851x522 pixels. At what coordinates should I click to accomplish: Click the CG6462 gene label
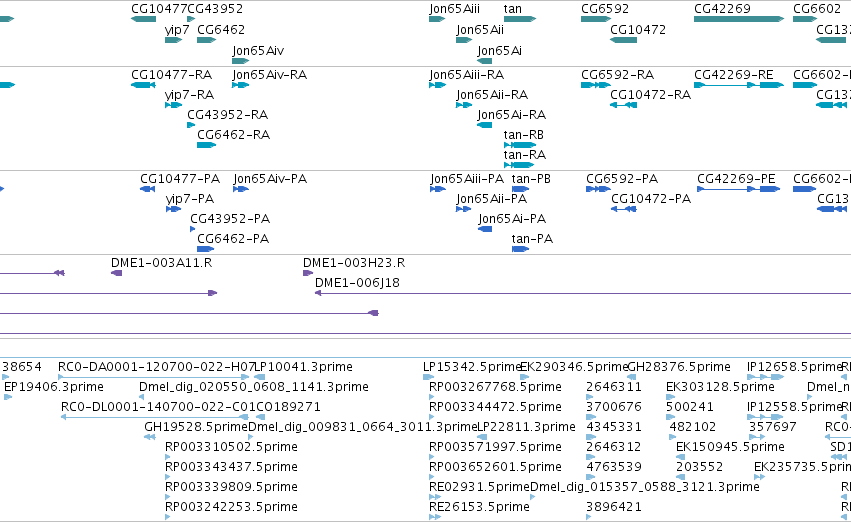(221, 29)
